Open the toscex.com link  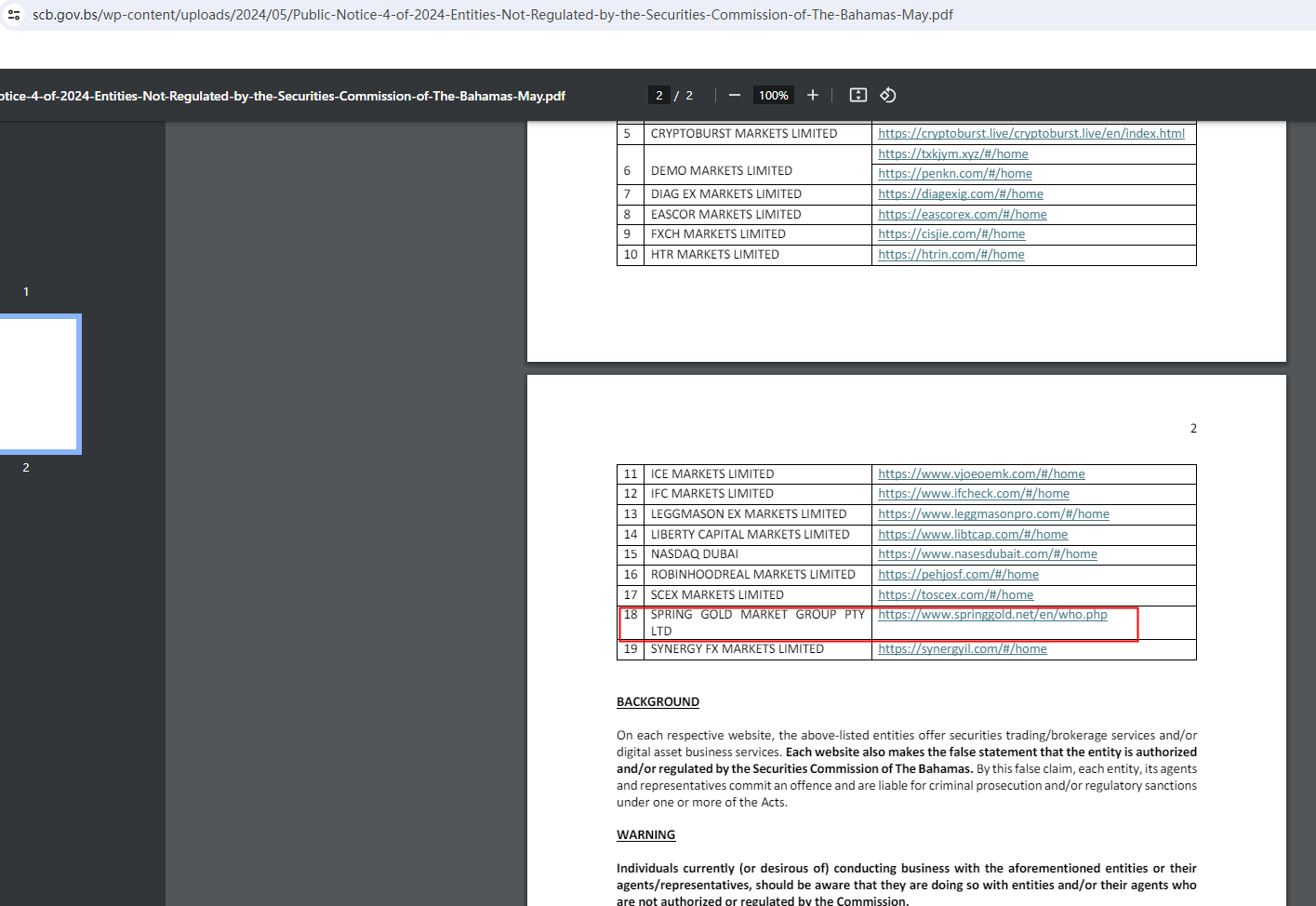(x=956, y=595)
